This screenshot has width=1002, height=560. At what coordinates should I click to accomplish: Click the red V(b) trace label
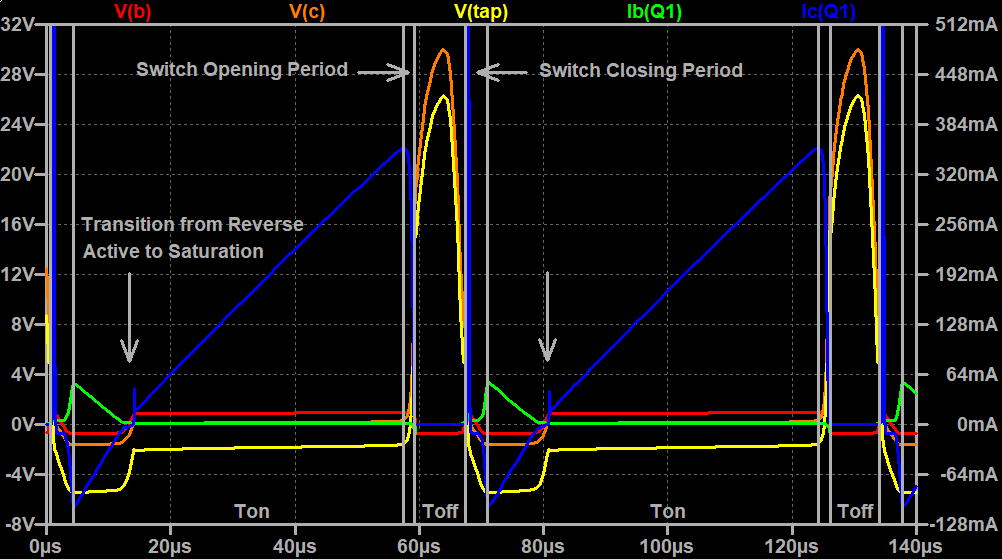[x=134, y=11]
